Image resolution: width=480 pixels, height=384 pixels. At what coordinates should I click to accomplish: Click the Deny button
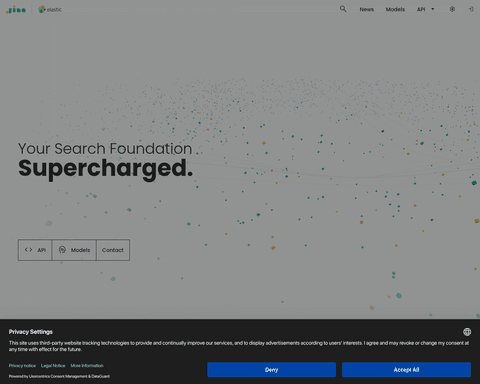pos(271,370)
